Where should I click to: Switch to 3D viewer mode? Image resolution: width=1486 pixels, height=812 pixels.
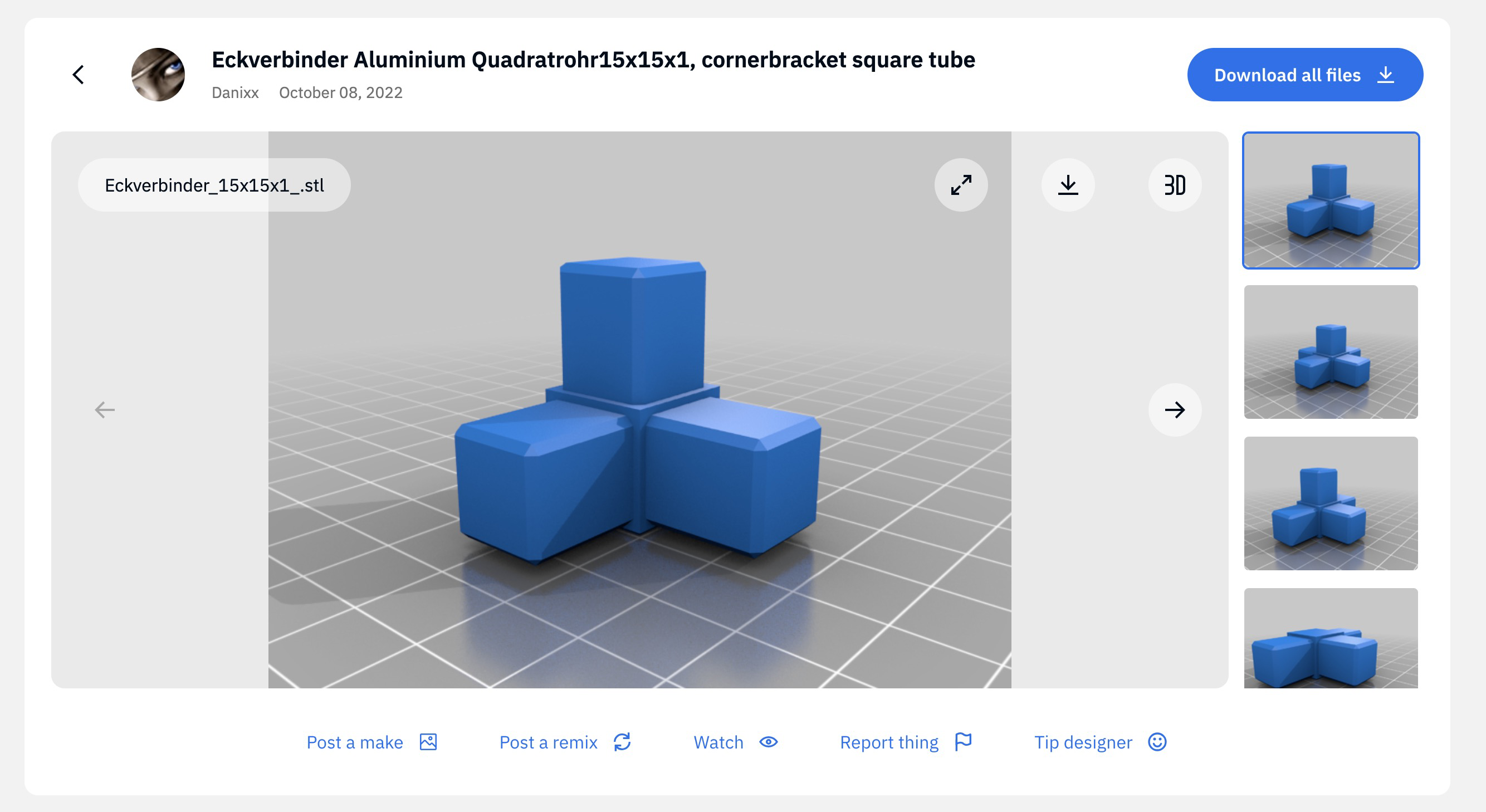(1175, 185)
